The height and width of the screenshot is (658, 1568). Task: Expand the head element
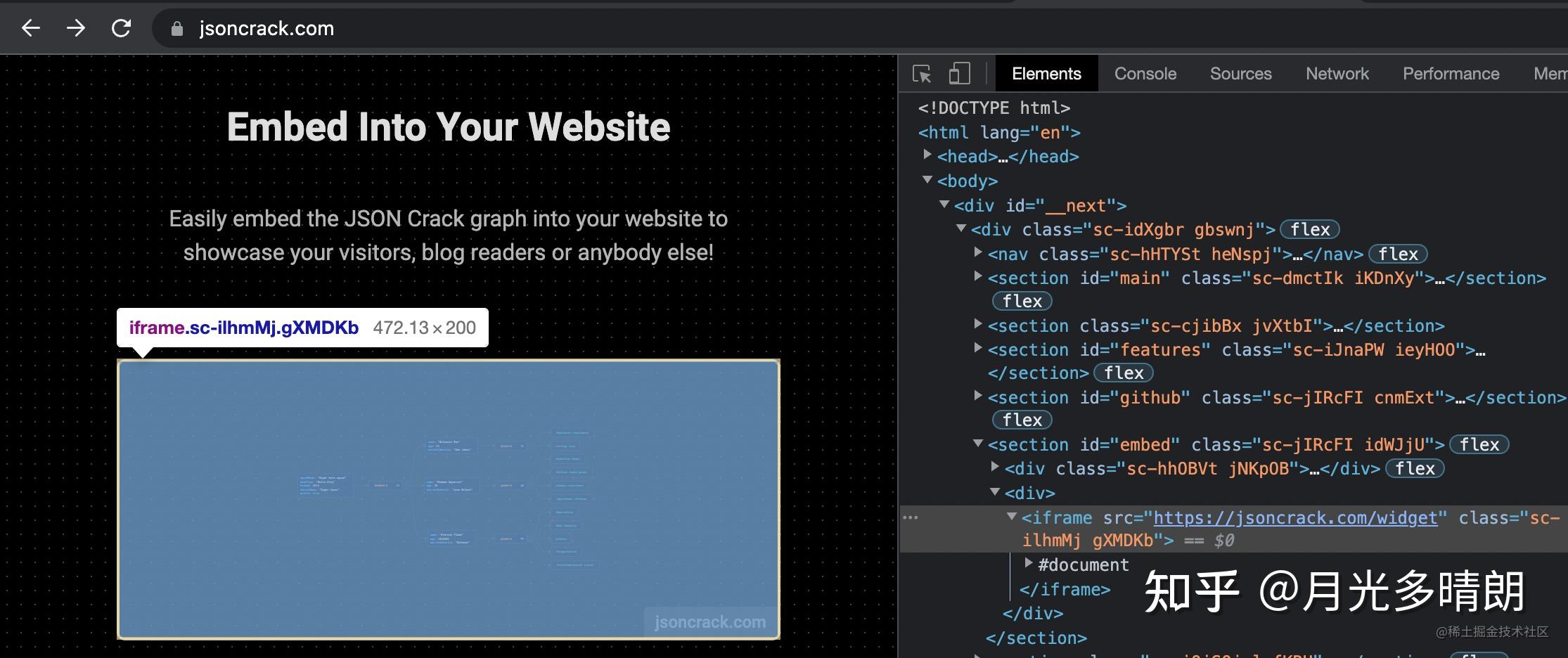coord(928,156)
